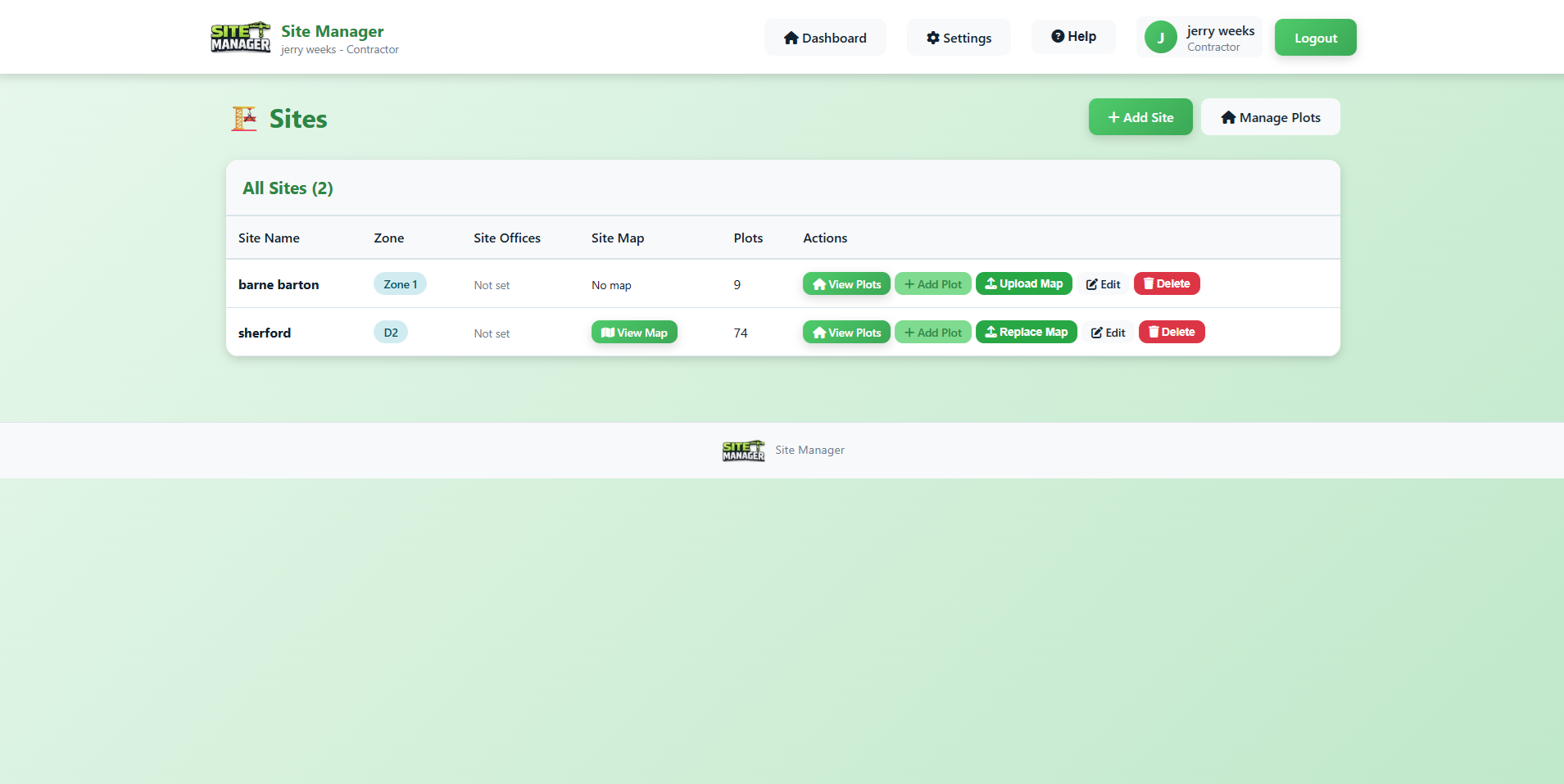The width and height of the screenshot is (1564, 784).
Task: Open the Dashboard menu item
Action: (826, 37)
